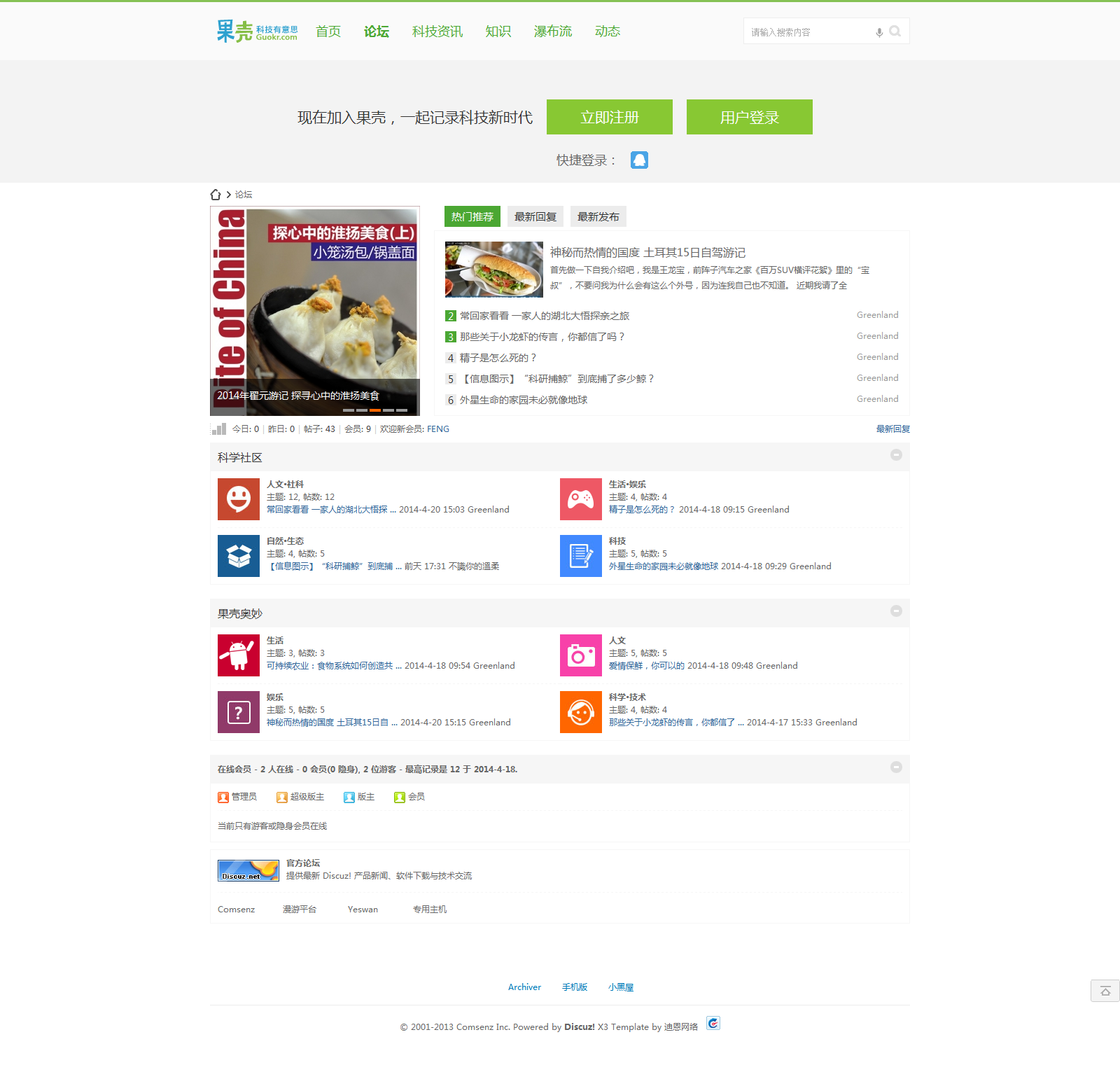Screen dimensions: 1120x1072
Task: Click the badge icon beside 迪恩网络
Action: click(713, 1024)
